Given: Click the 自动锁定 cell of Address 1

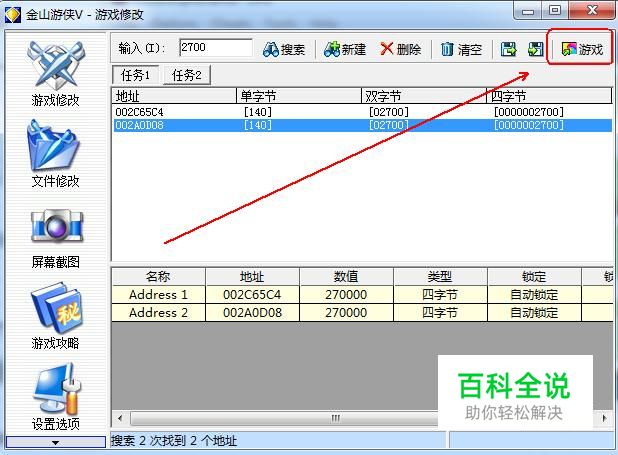Looking at the screenshot, I should click(x=534, y=295).
